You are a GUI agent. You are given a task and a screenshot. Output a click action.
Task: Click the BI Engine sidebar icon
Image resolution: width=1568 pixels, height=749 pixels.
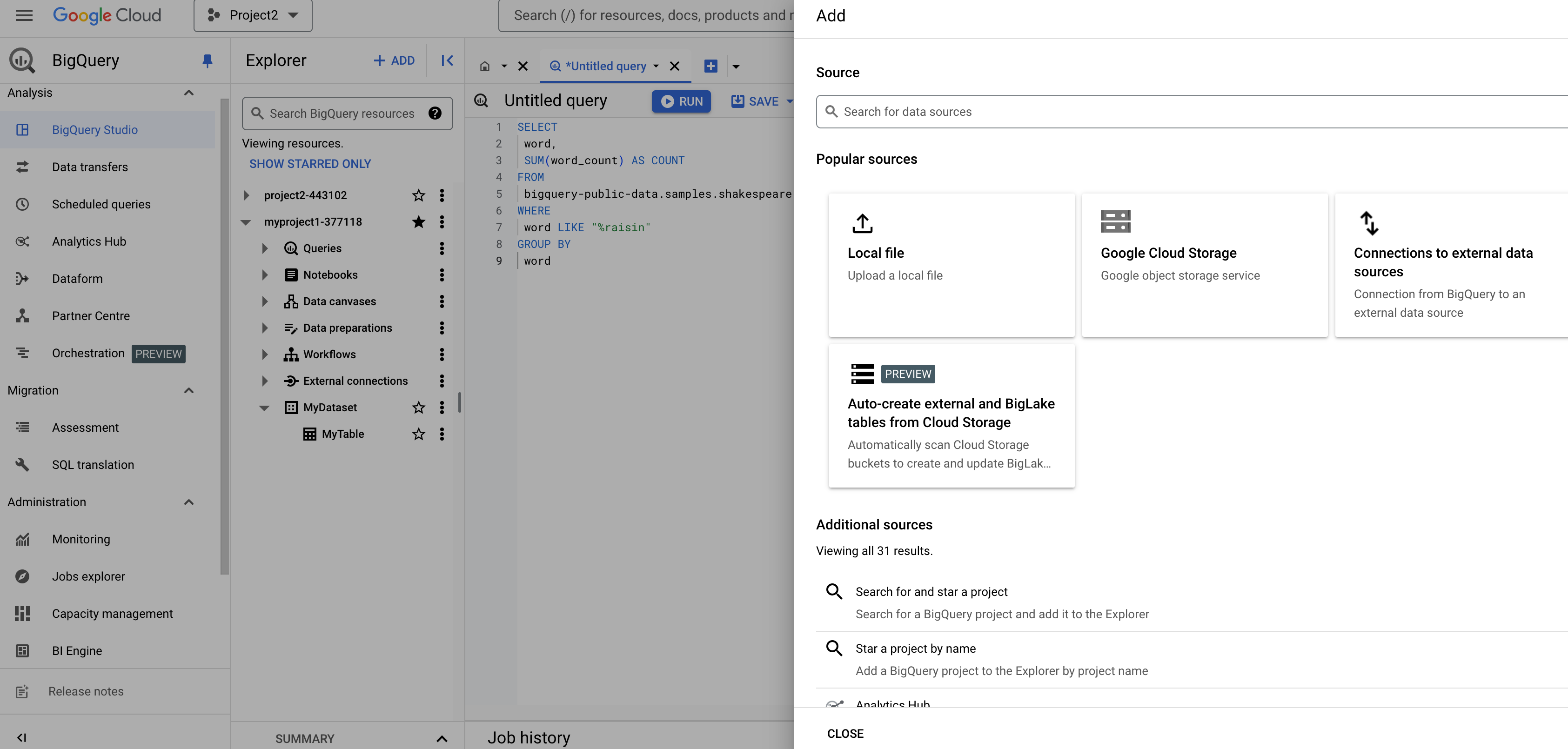click(22, 651)
